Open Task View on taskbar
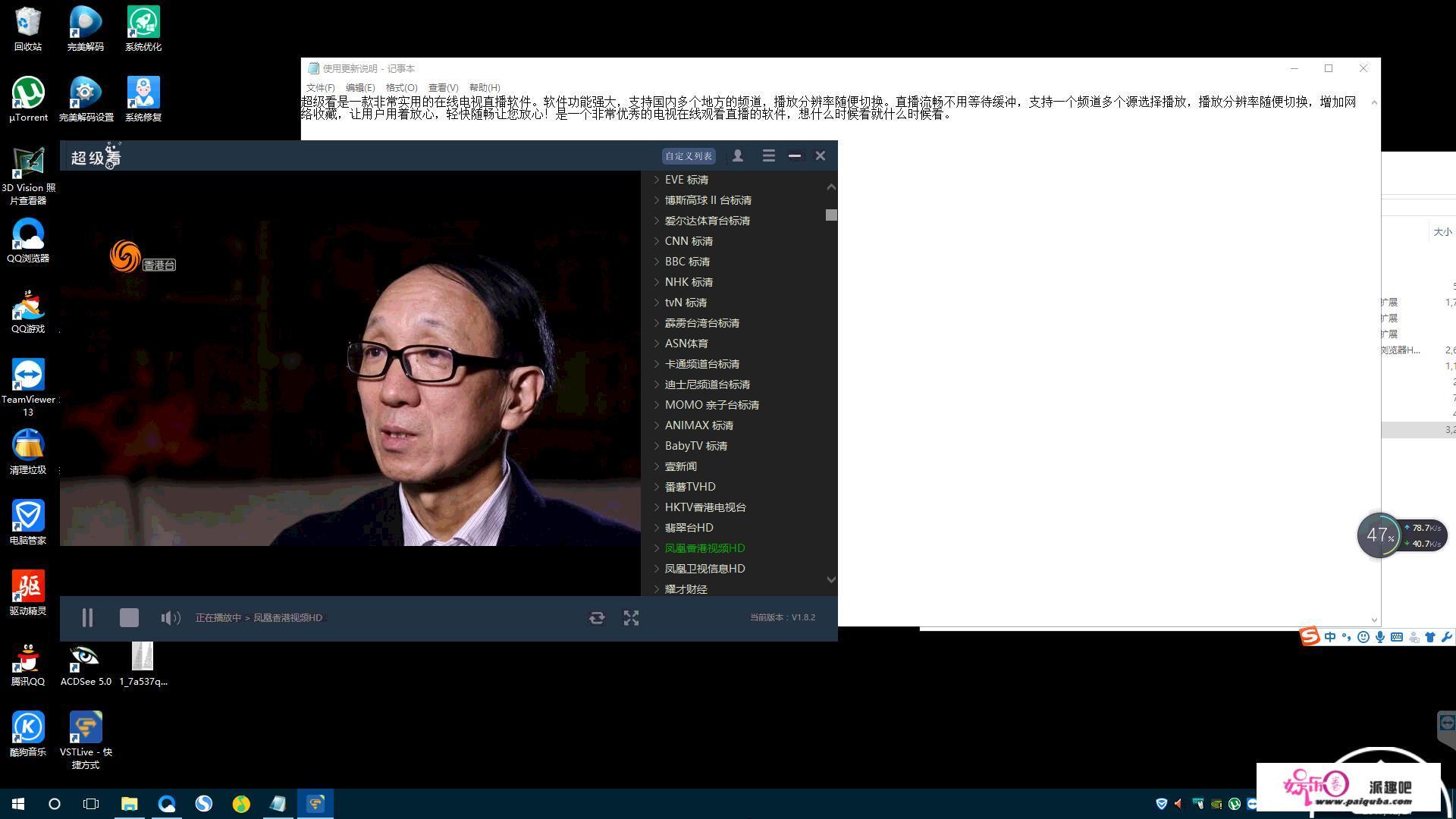 coord(91,804)
